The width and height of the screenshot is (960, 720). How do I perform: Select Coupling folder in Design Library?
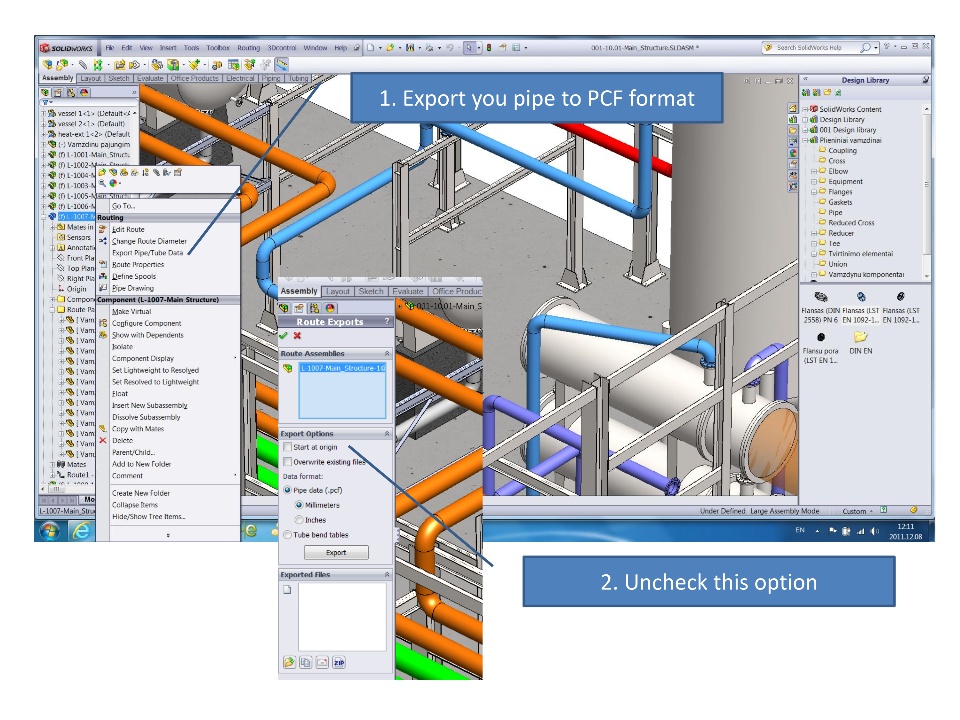pyautogui.click(x=842, y=151)
